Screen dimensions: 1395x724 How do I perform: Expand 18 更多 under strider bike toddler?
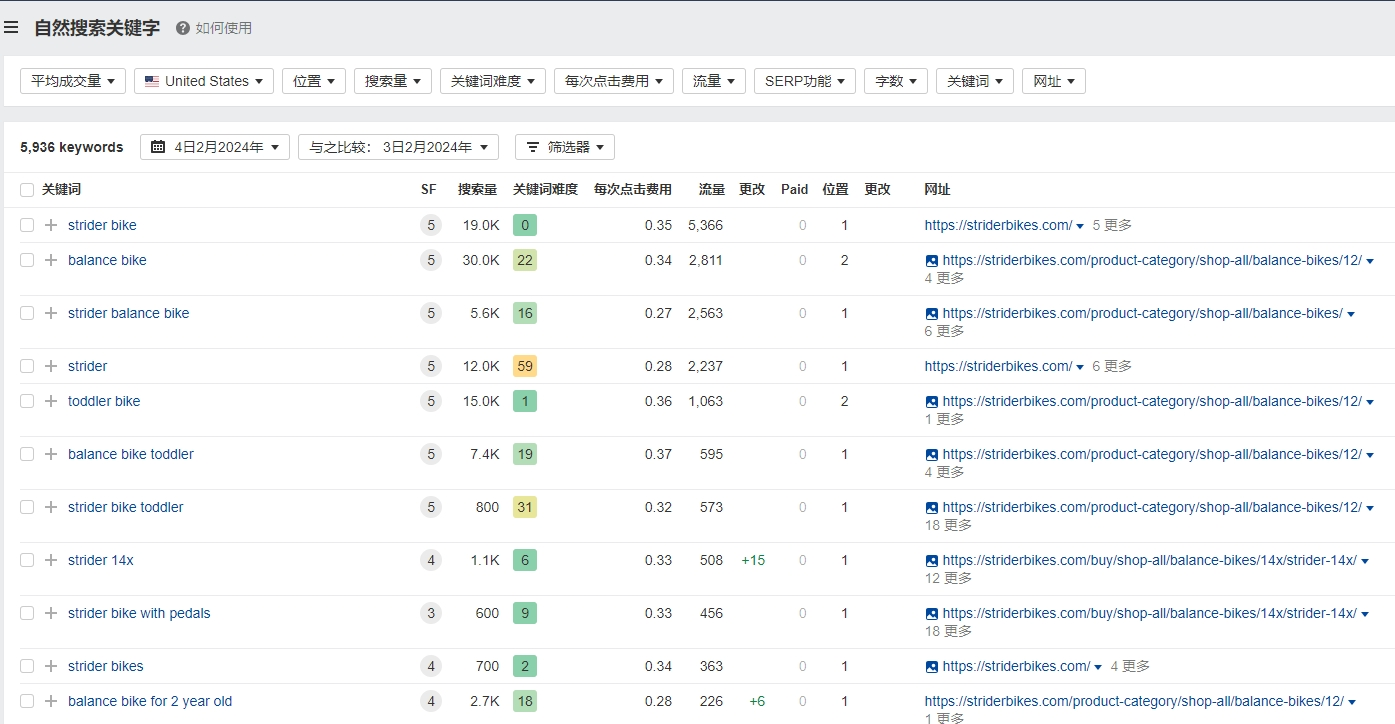click(x=948, y=525)
